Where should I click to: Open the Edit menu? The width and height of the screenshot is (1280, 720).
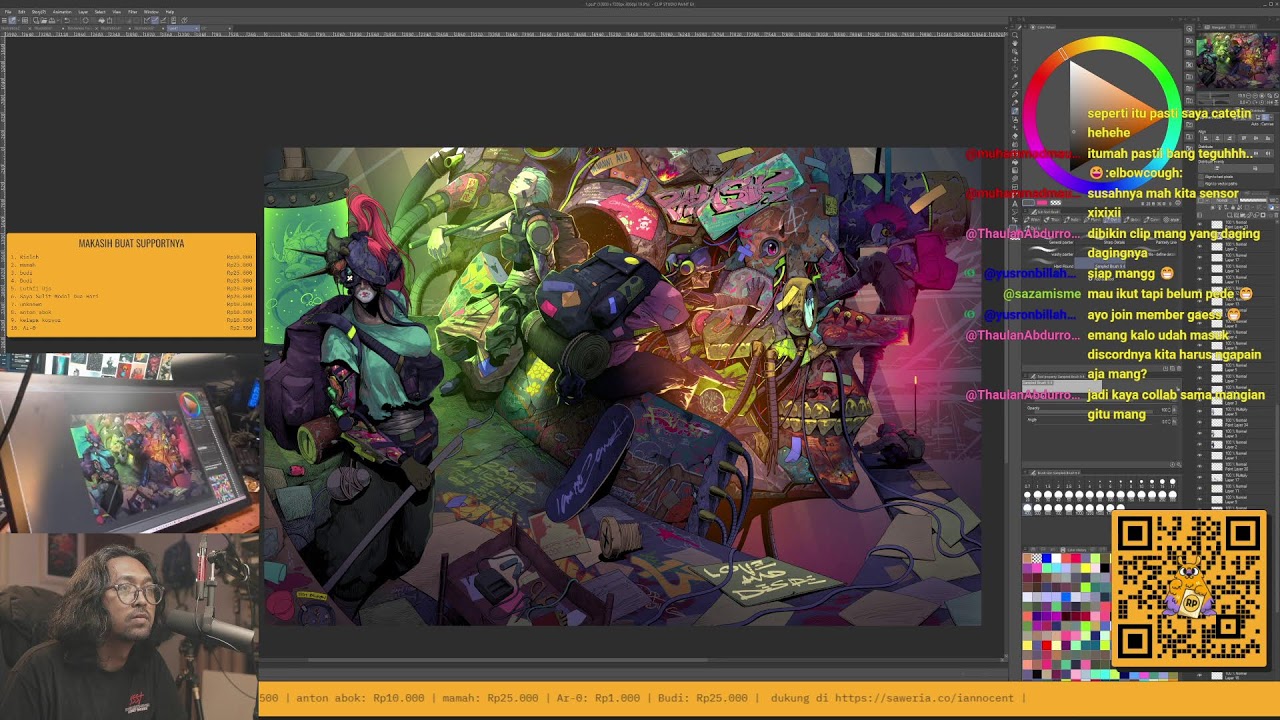pos(22,12)
